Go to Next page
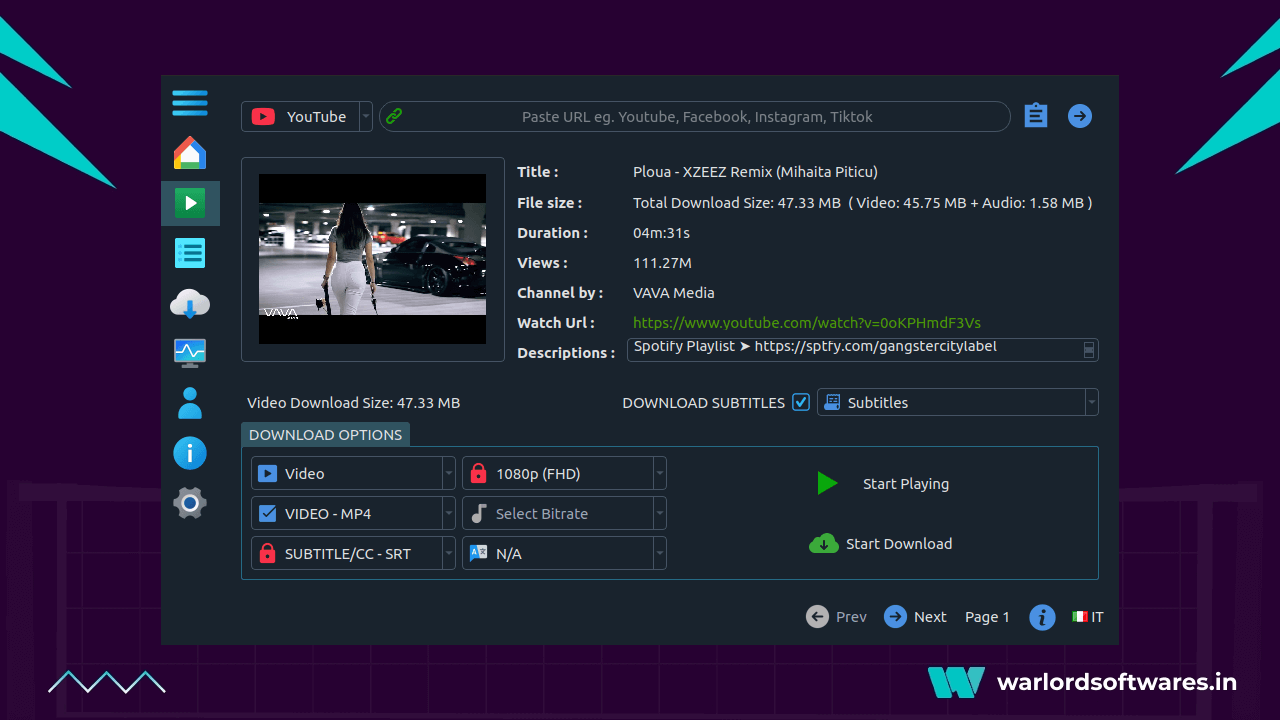This screenshot has width=1280, height=720. pos(915,617)
